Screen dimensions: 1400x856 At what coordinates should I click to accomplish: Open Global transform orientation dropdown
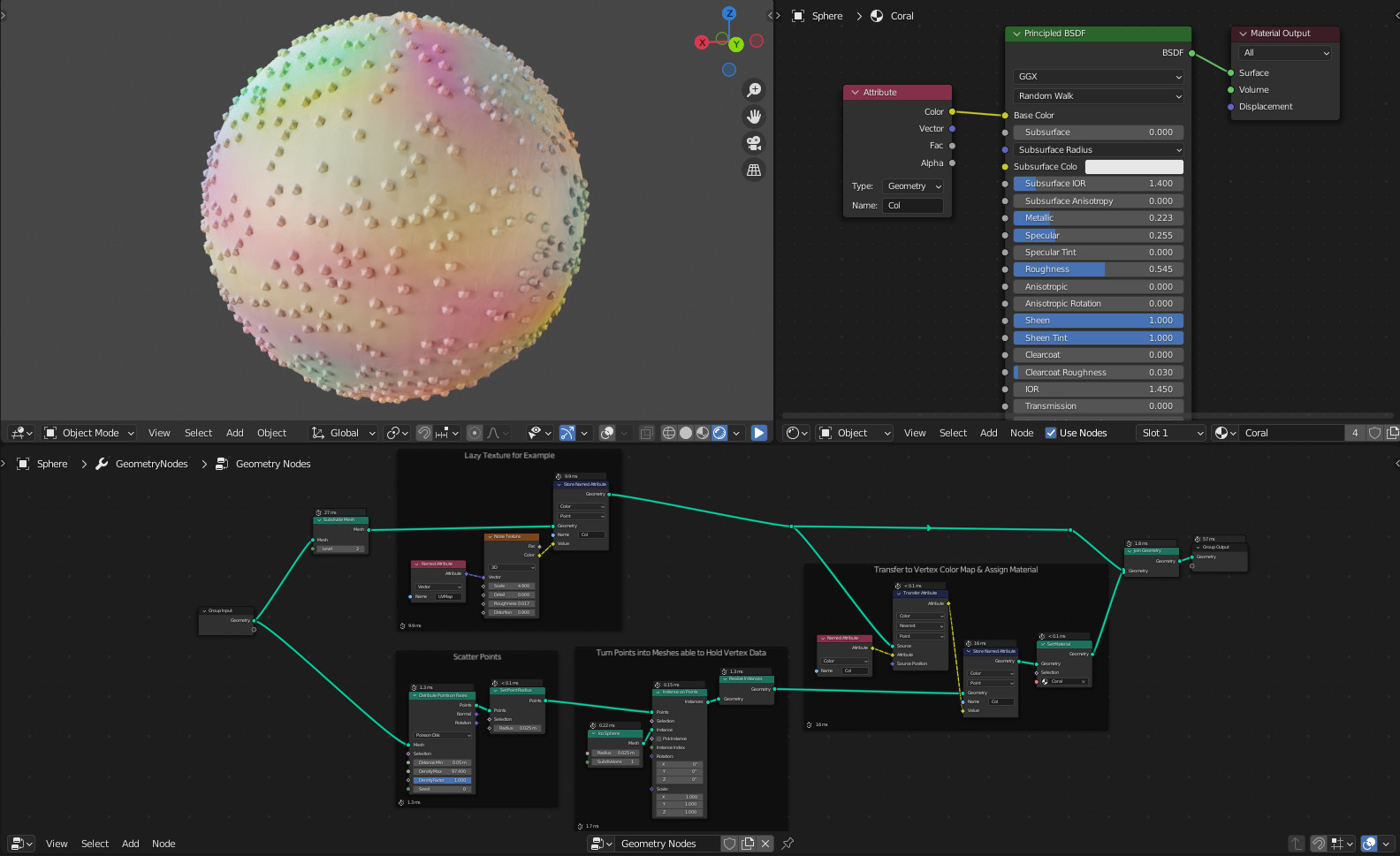pyautogui.click(x=344, y=433)
